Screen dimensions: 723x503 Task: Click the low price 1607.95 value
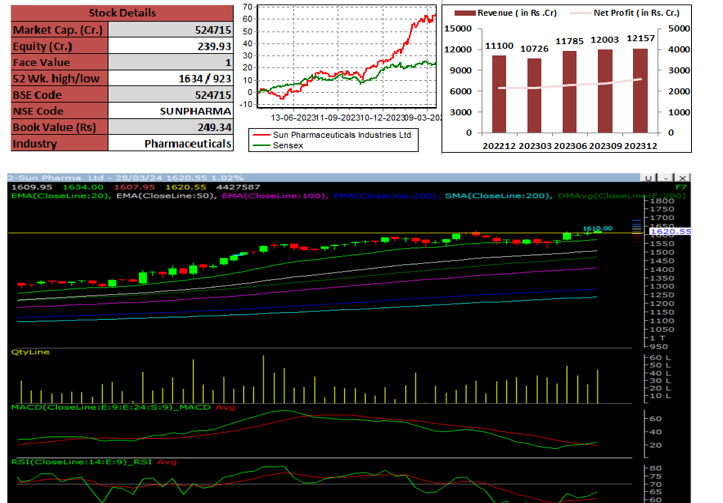coord(134,187)
